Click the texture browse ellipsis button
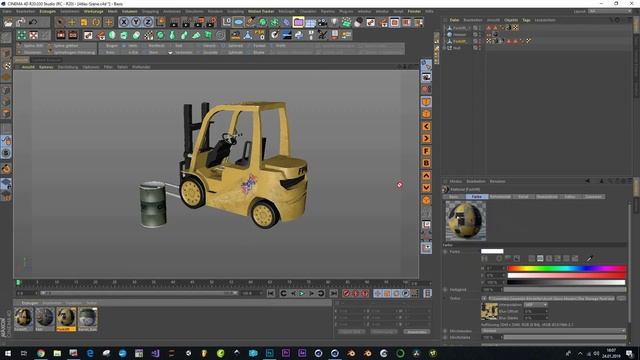Image resolution: width=640 pixels, height=360 pixels. click(621, 298)
